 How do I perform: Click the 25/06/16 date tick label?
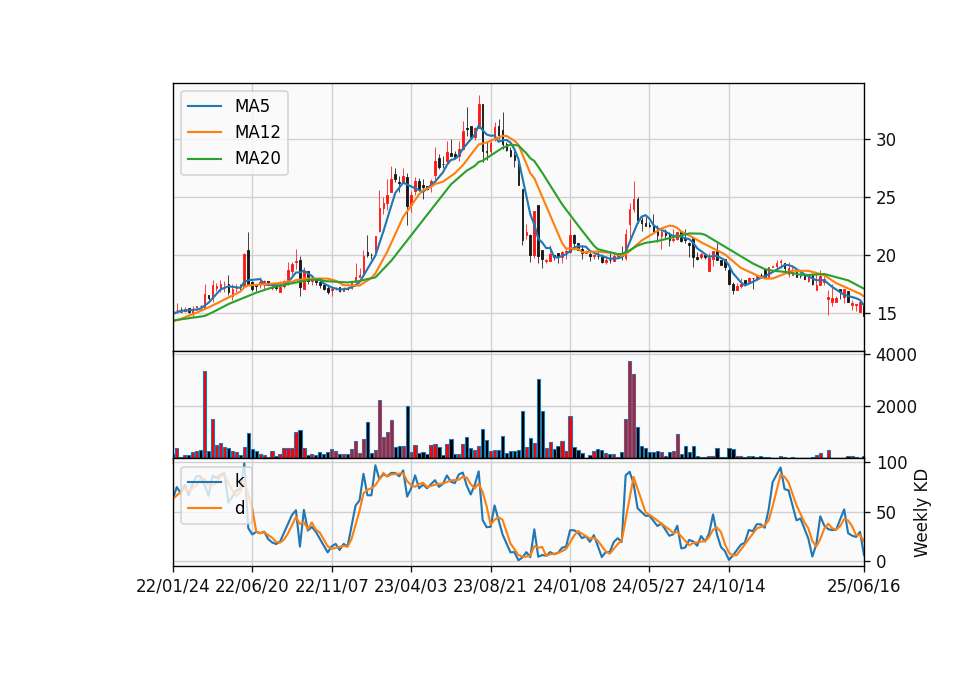(864, 586)
